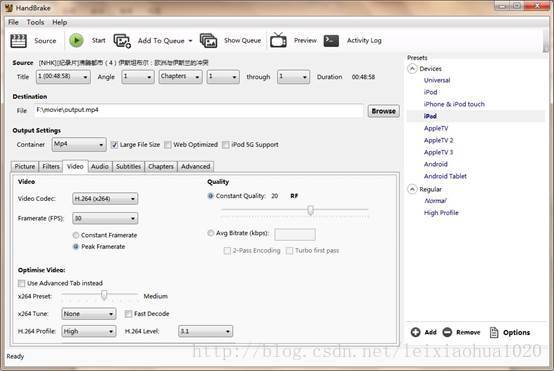Image resolution: width=554 pixels, height=371 pixels.
Task: Select Avg Bitrate (kbps) radio option
Action: 211,233
